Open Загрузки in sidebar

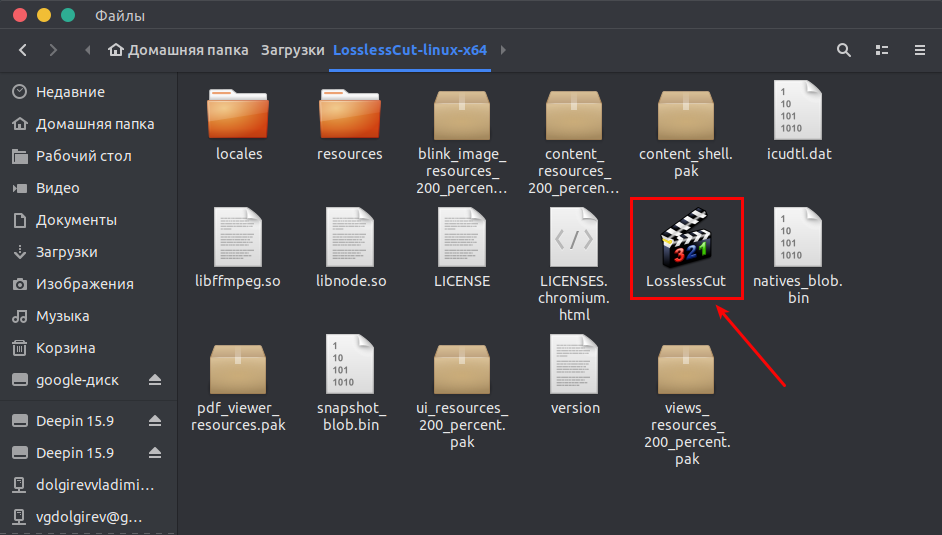coord(89,252)
